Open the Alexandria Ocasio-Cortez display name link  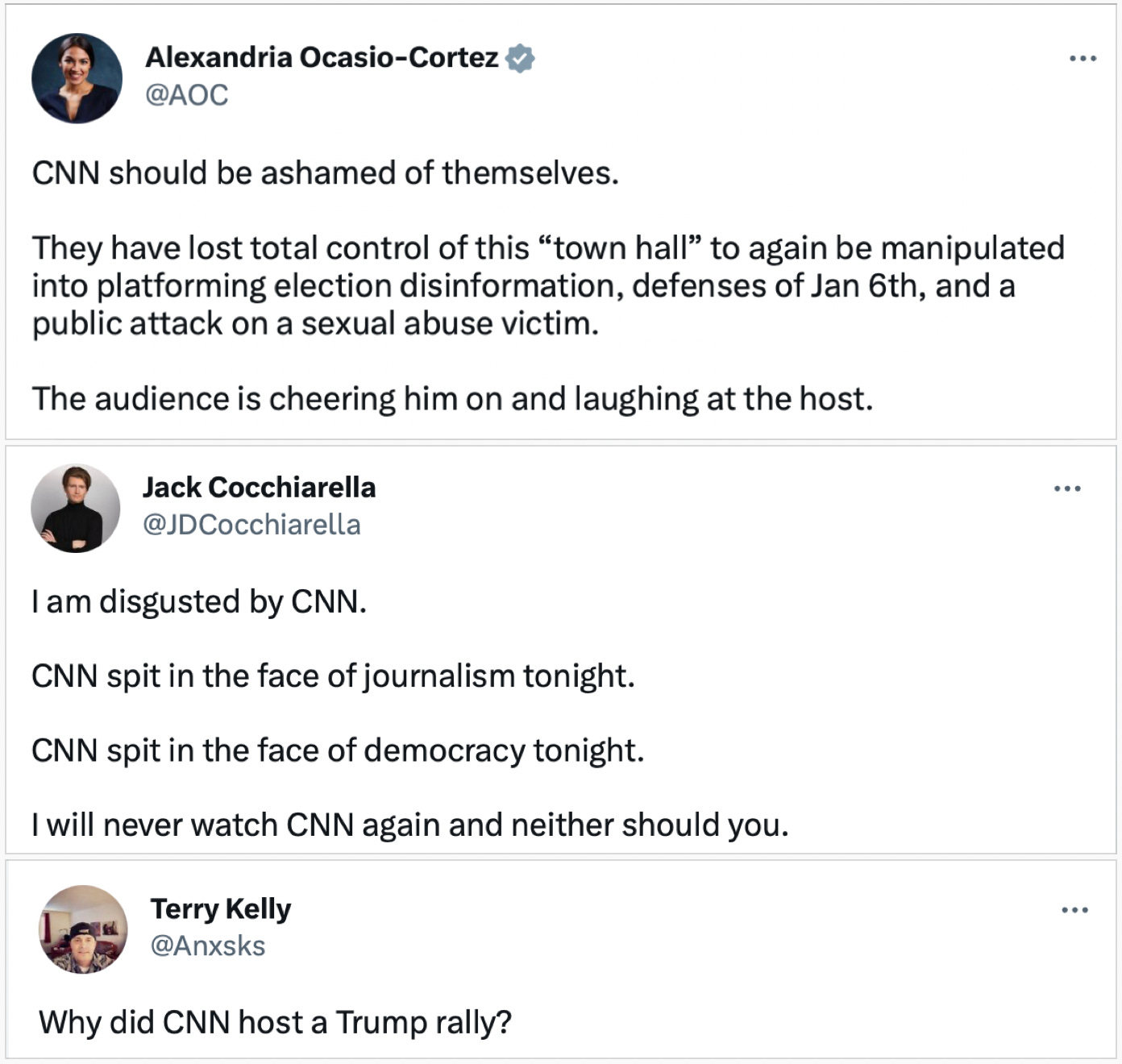coord(322,57)
